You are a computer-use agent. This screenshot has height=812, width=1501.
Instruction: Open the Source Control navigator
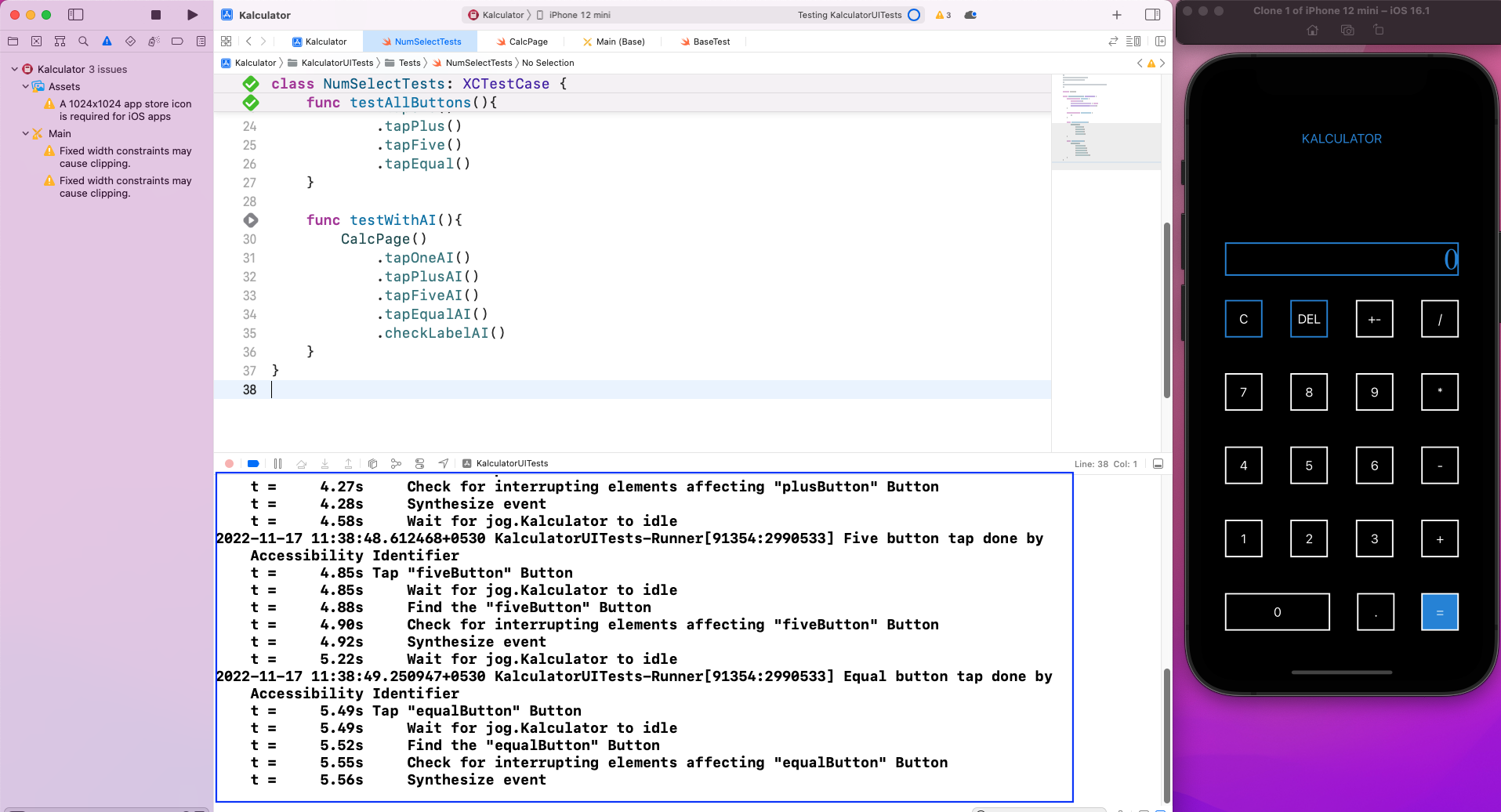point(36,42)
